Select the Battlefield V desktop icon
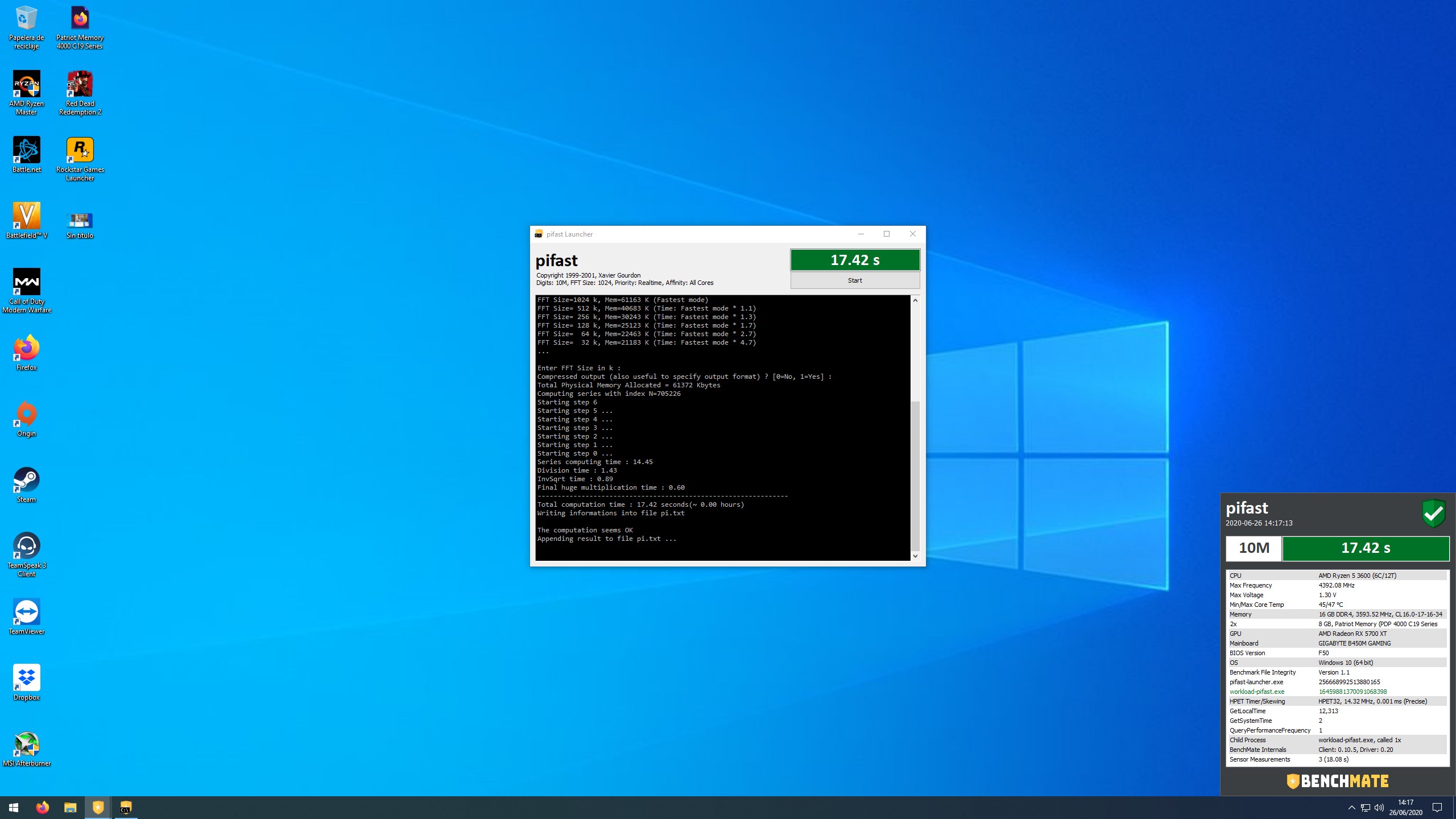This screenshot has width=1456, height=819. pyautogui.click(x=26, y=221)
